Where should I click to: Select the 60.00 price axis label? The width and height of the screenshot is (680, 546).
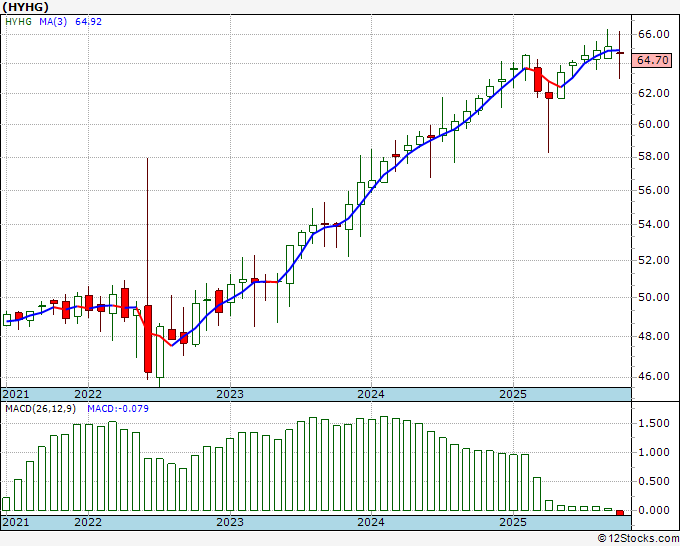point(653,124)
